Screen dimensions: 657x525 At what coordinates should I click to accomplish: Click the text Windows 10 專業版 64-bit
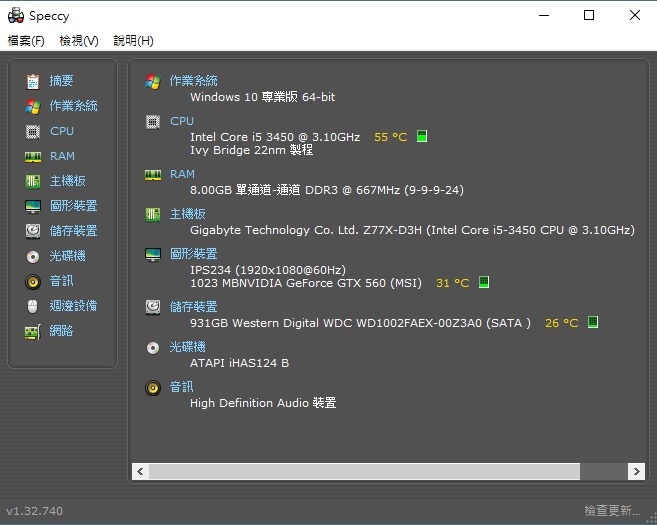point(263,97)
